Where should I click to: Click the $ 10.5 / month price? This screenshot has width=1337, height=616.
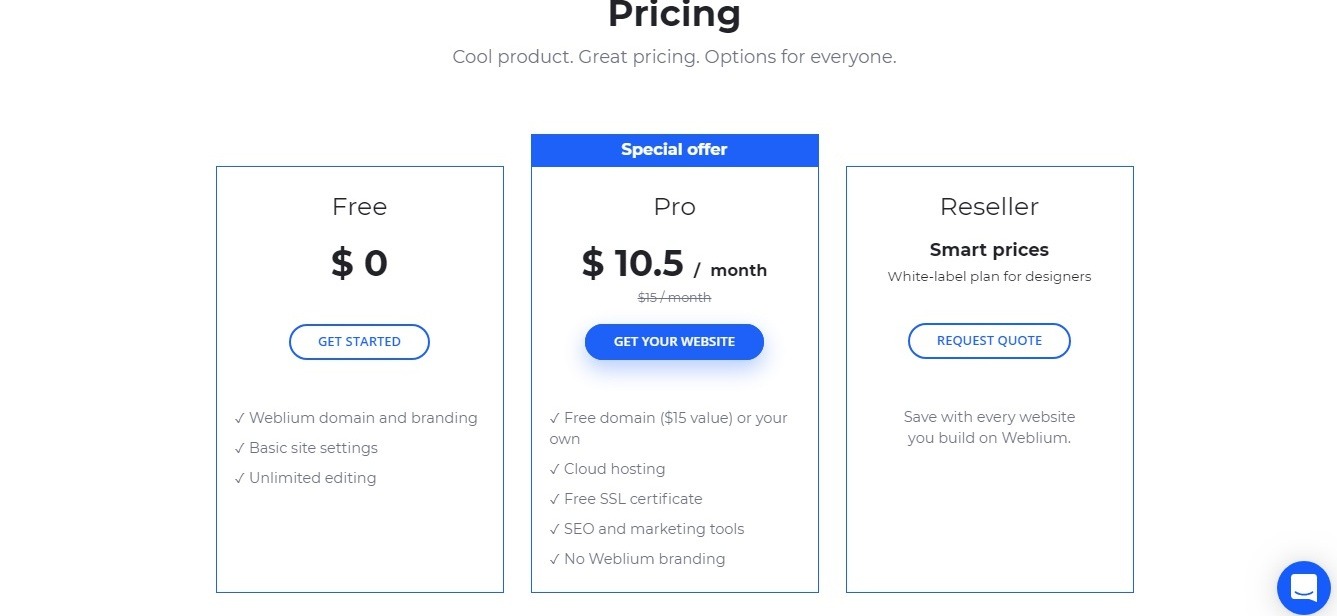click(x=674, y=264)
